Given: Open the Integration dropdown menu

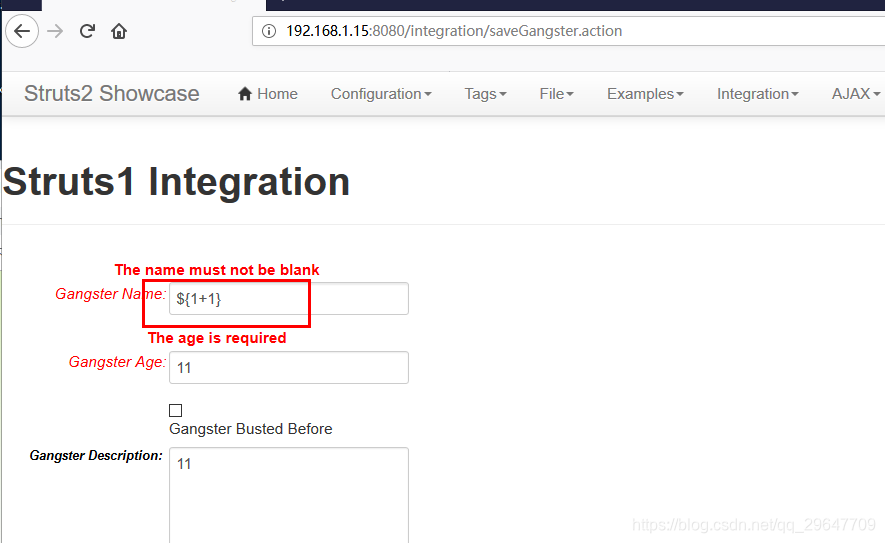Looking at the screenshot, I should point(757,94).
